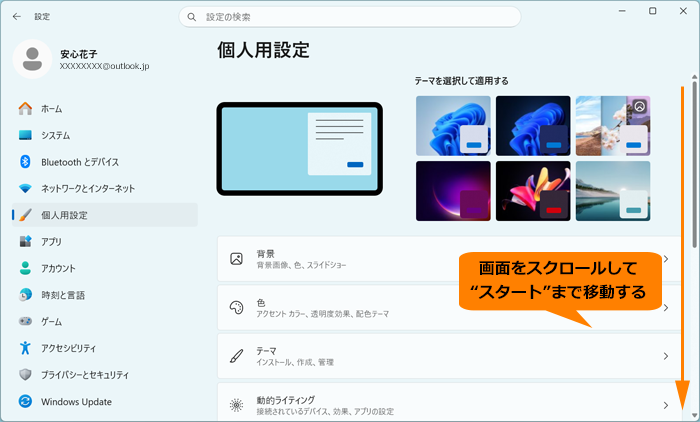Click the Windows Update sync icon

25,401
